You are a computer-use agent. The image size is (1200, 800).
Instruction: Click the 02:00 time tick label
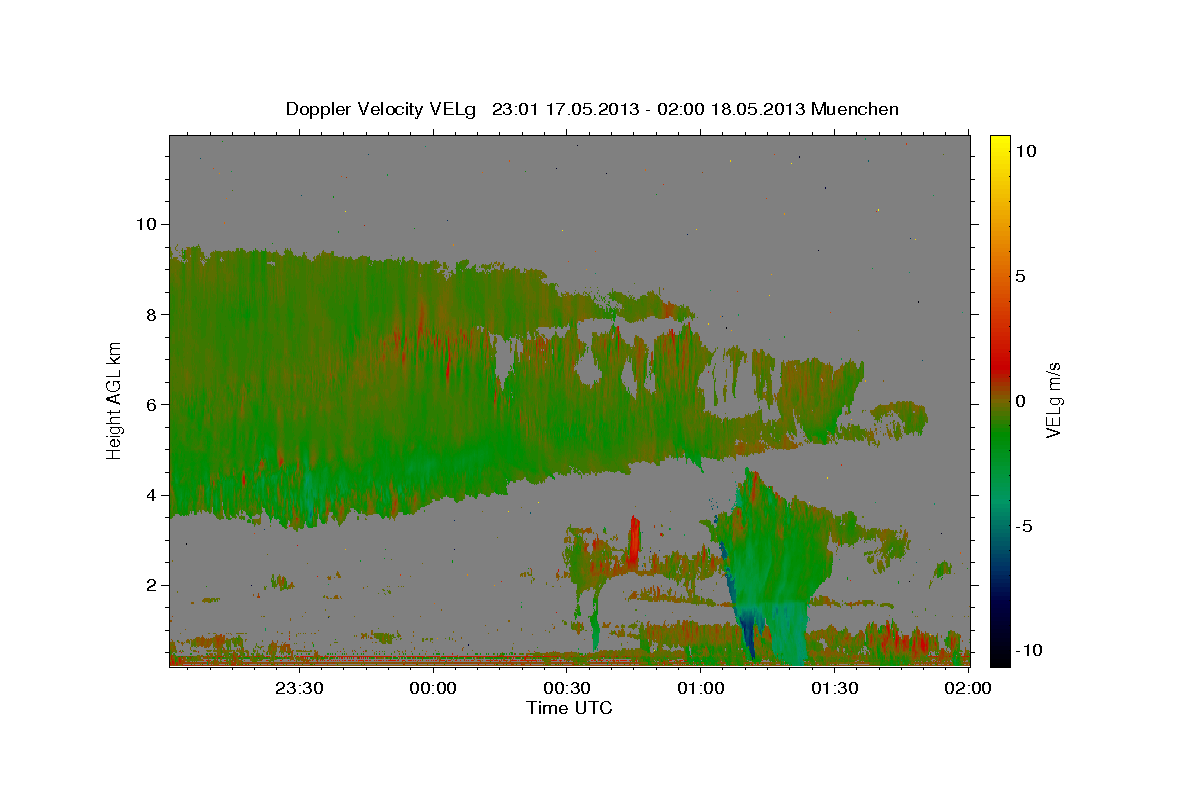pos(967,688)
